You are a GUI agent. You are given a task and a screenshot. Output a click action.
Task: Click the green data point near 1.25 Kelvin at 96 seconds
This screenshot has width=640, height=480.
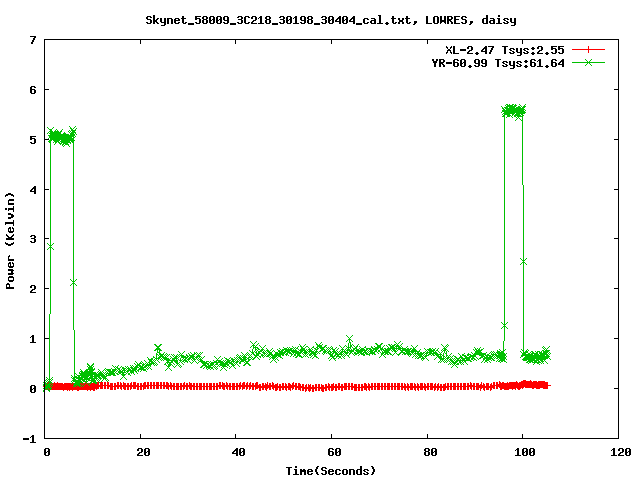coord(504,325)
